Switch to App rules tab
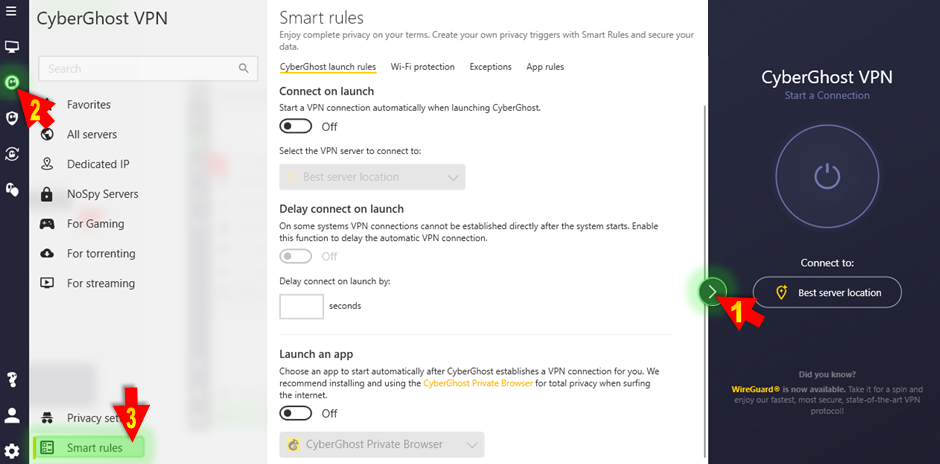 (x=545, y=67)
